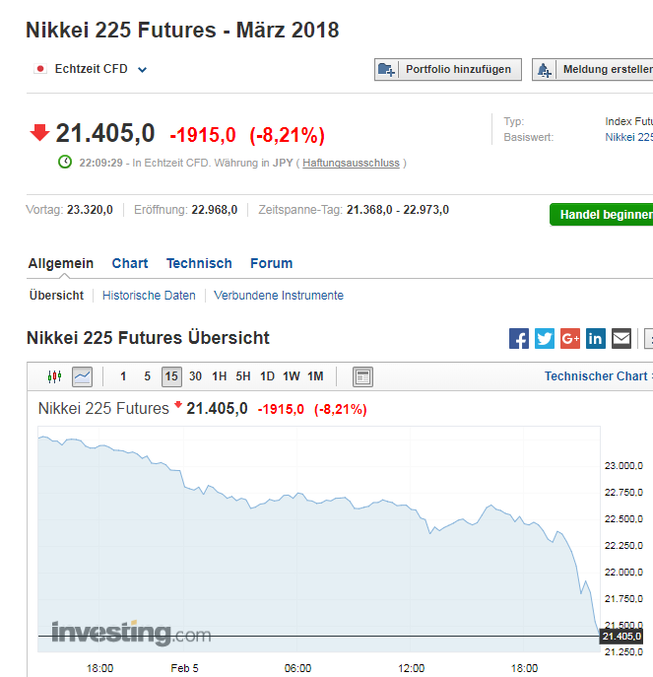Select the 1M chart timeframe
Screen dimensions: 653x677
[315, 377]
